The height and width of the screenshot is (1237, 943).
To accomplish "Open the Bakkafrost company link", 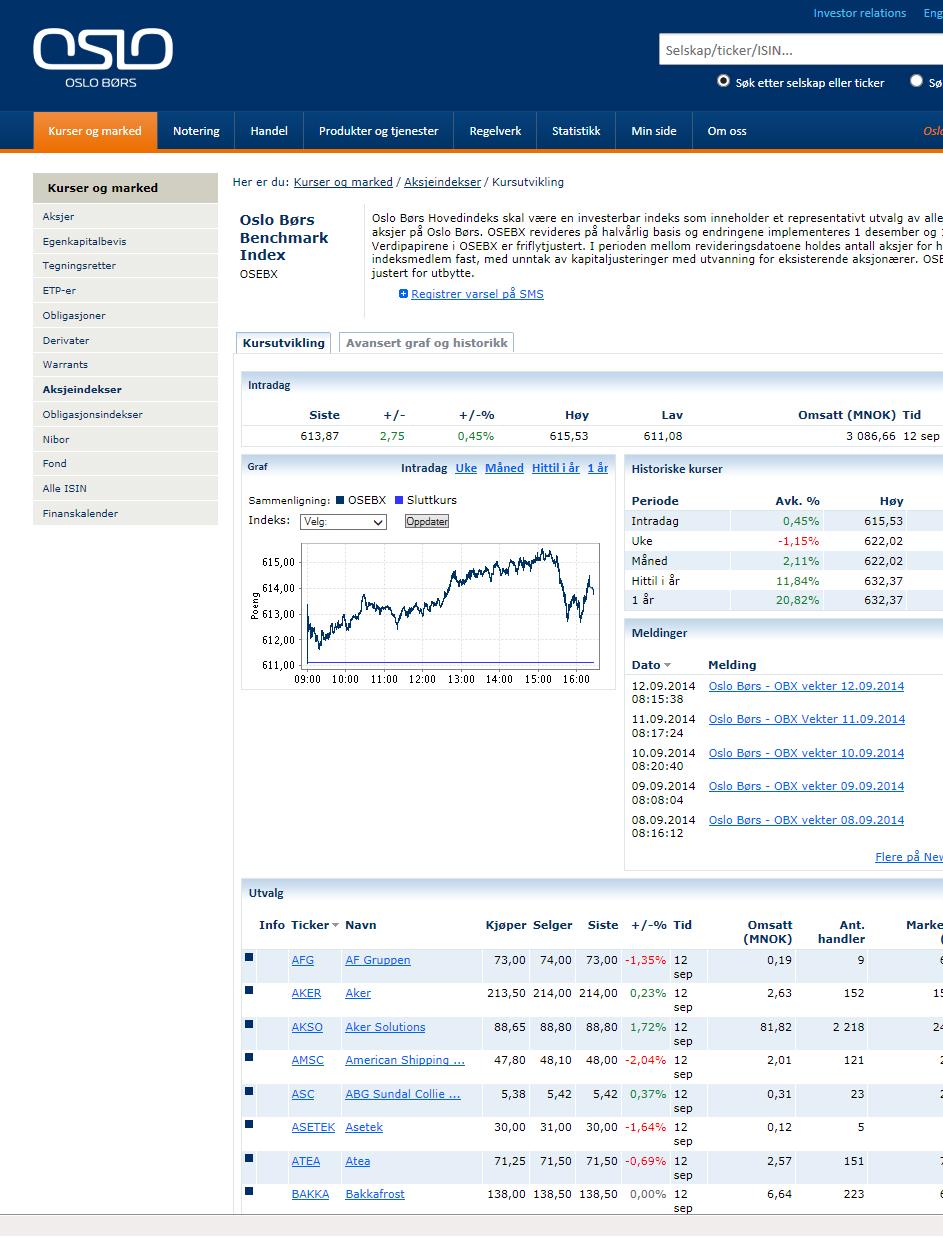I will 375,1194.
